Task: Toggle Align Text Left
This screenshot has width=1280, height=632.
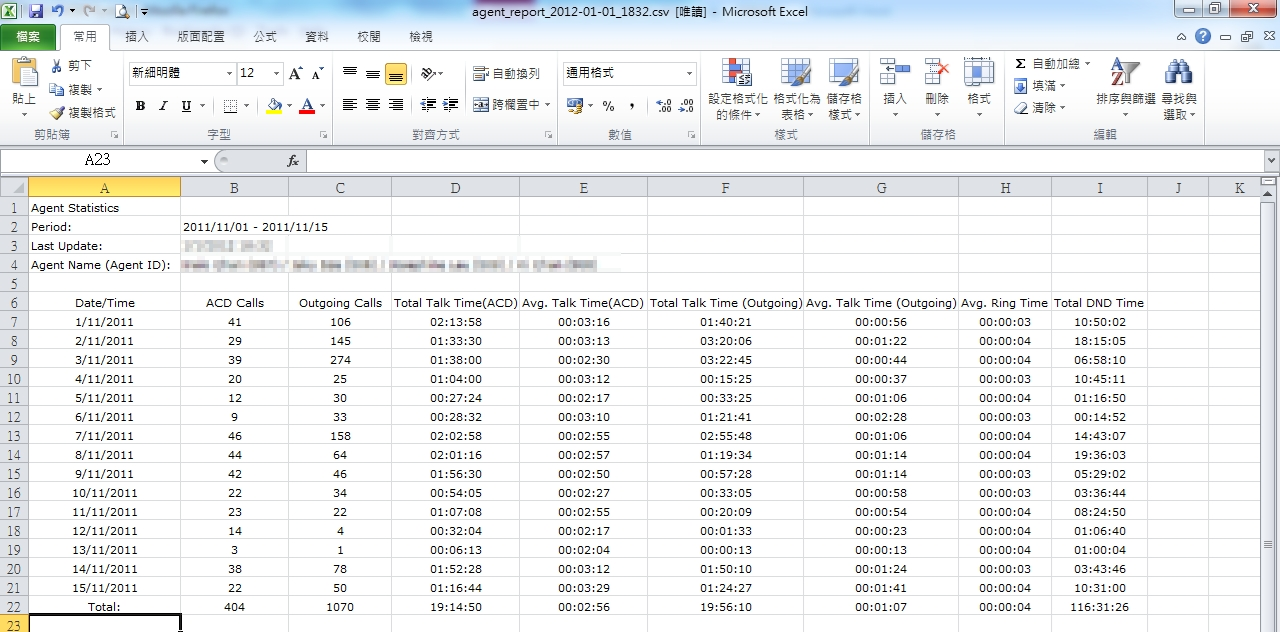Action: click(x=350, y=105)
